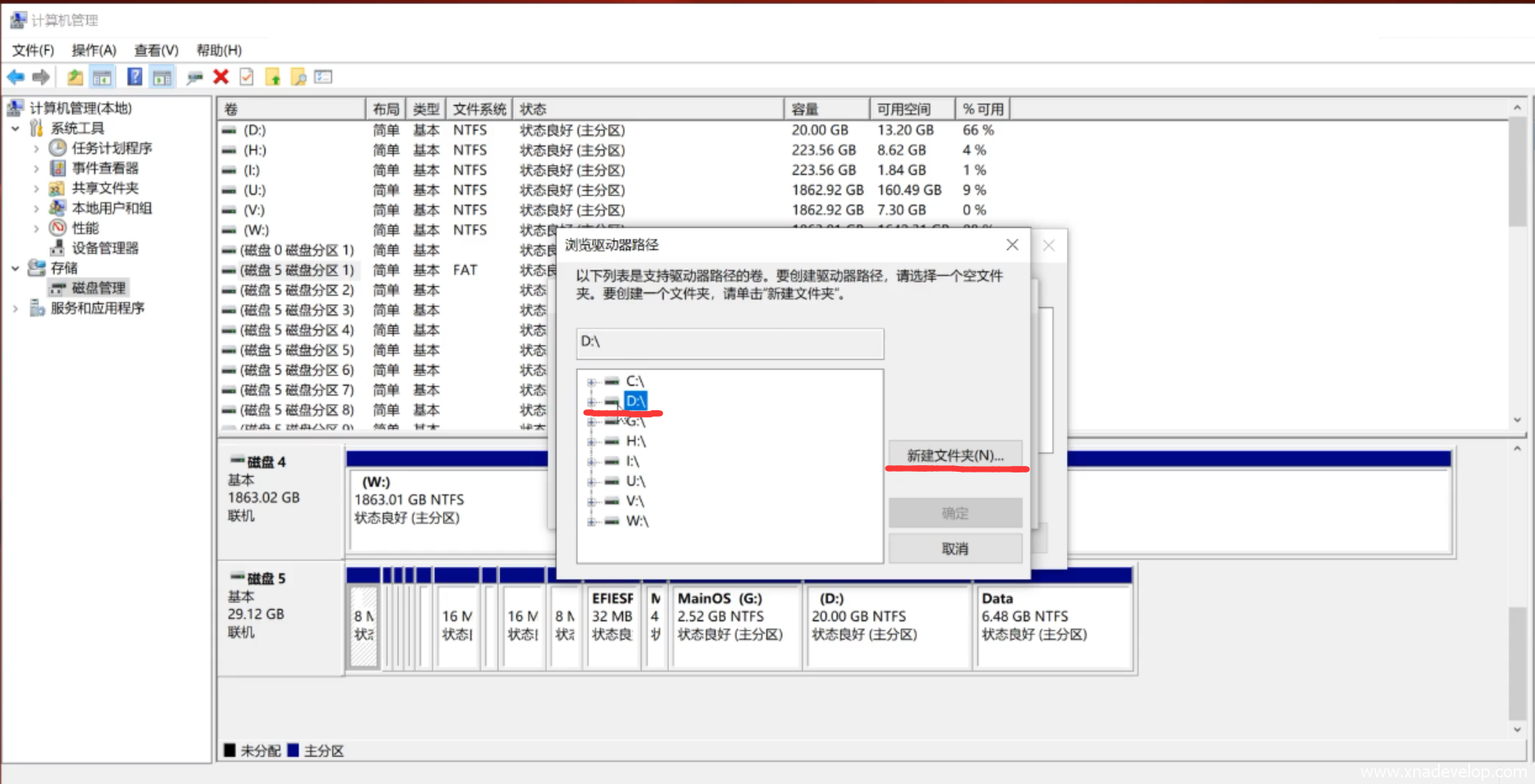This screenshot has width=1535, height=784.
Task: Open help via the question mark icon
Action: pyautogui.click(x=135, y=77)
